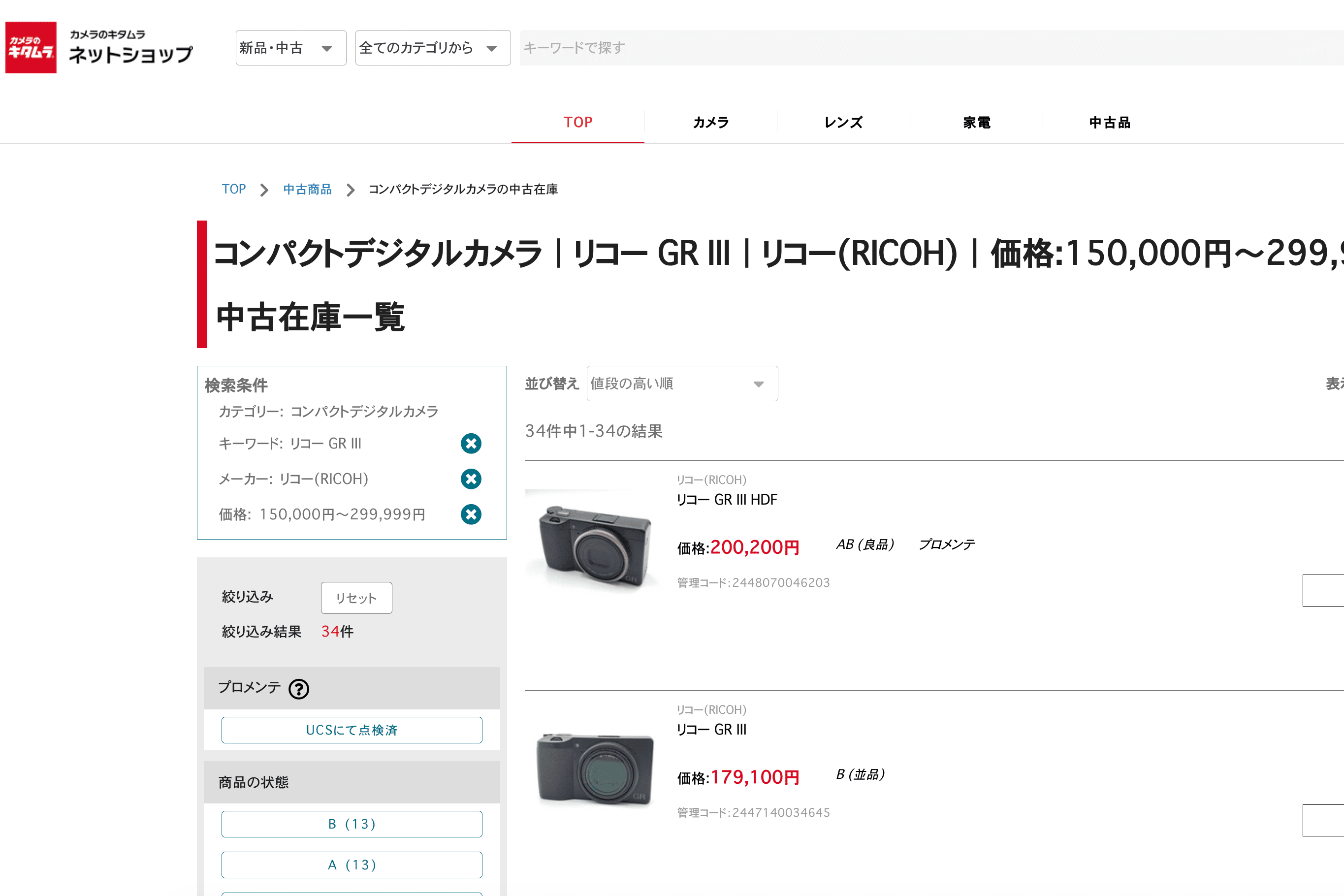1344x896 pixels.
Task: Open the 新品・中古 dropdown
Action: 290,47
